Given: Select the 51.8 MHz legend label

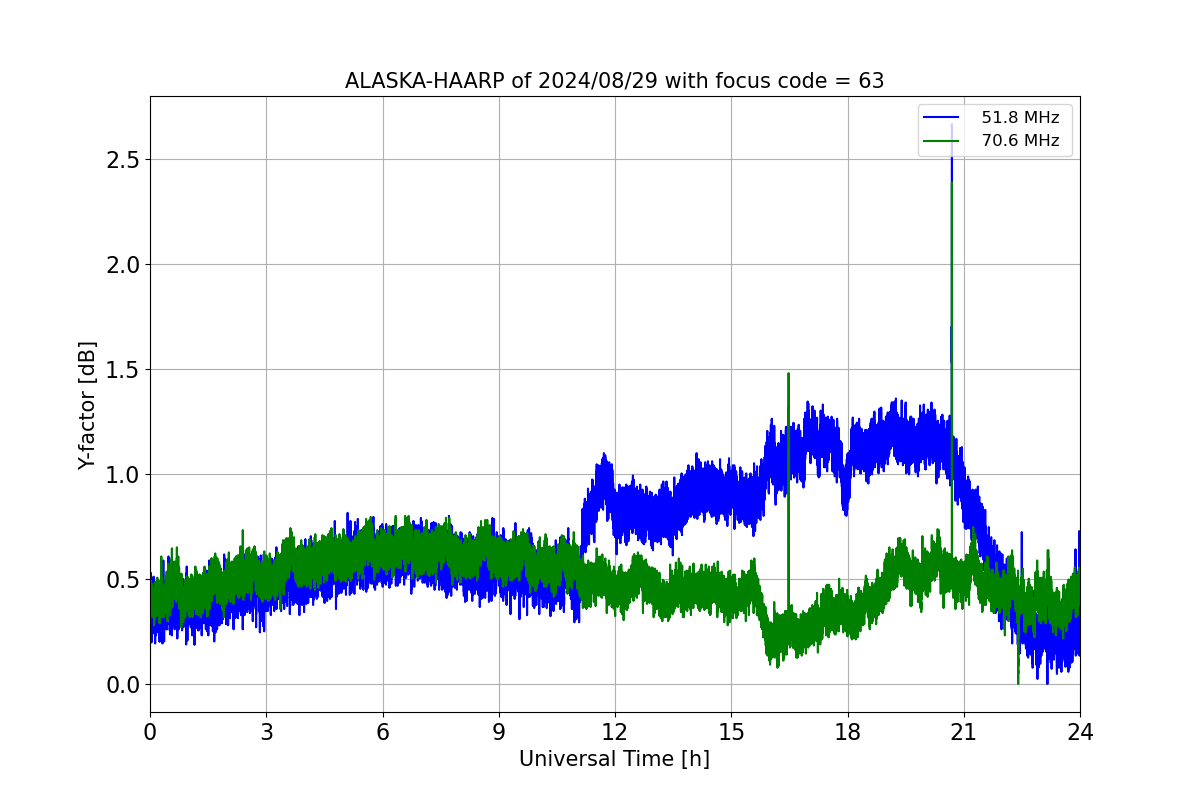Looking at the screenshot, I should click(x=1020, y=118).
